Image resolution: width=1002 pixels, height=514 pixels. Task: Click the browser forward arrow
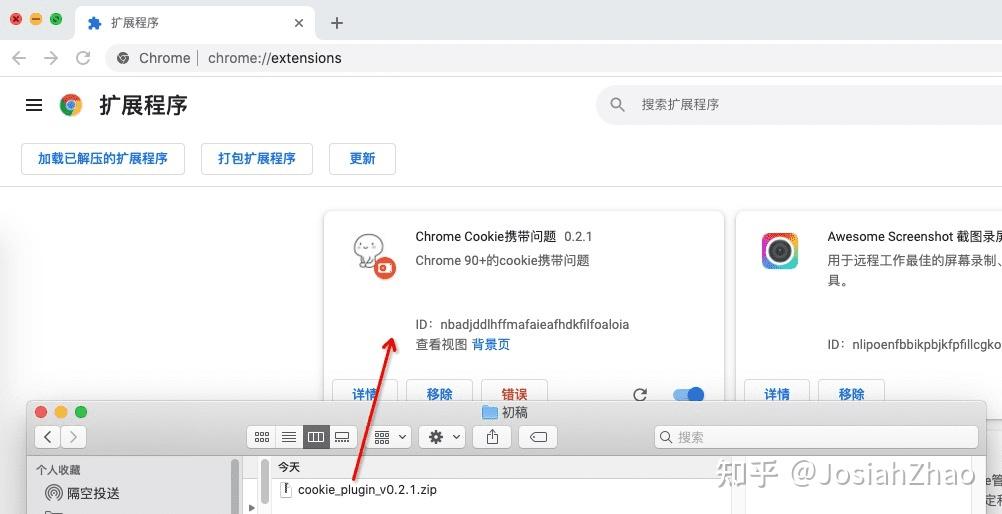pos(51,58)
